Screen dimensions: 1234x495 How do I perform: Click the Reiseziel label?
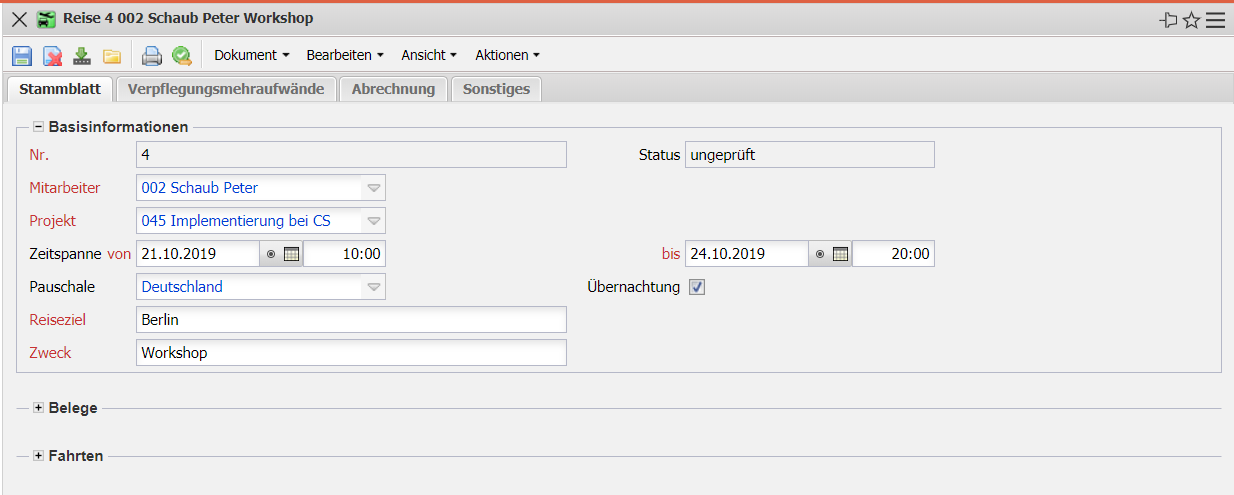click(58, 320)
